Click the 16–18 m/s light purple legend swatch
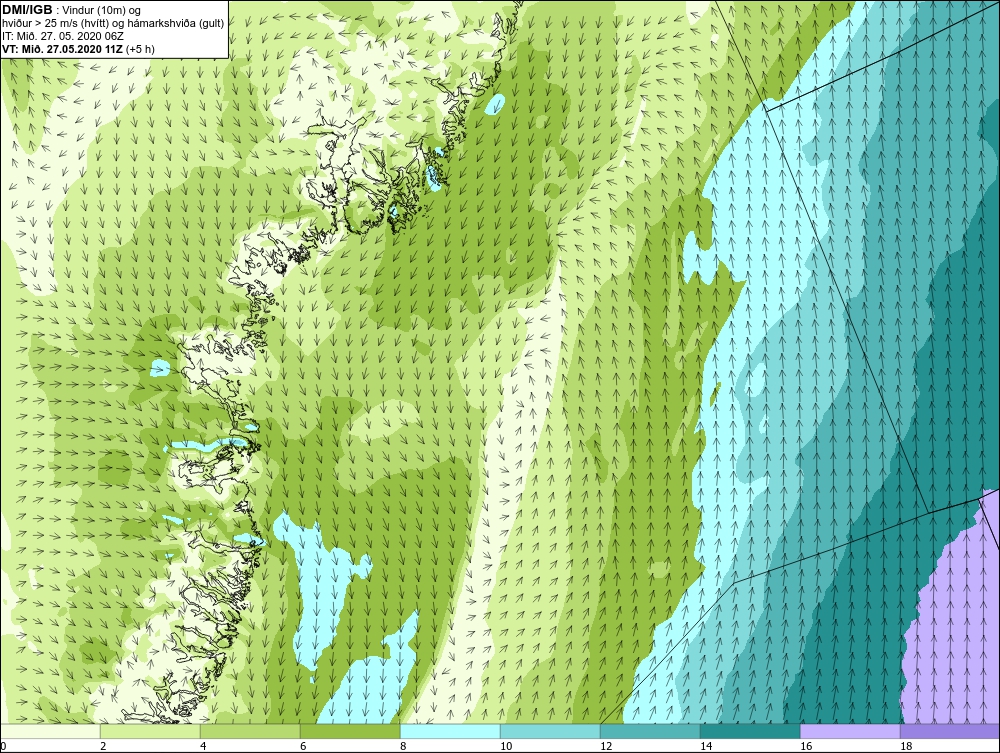 (x=850, y=731)
